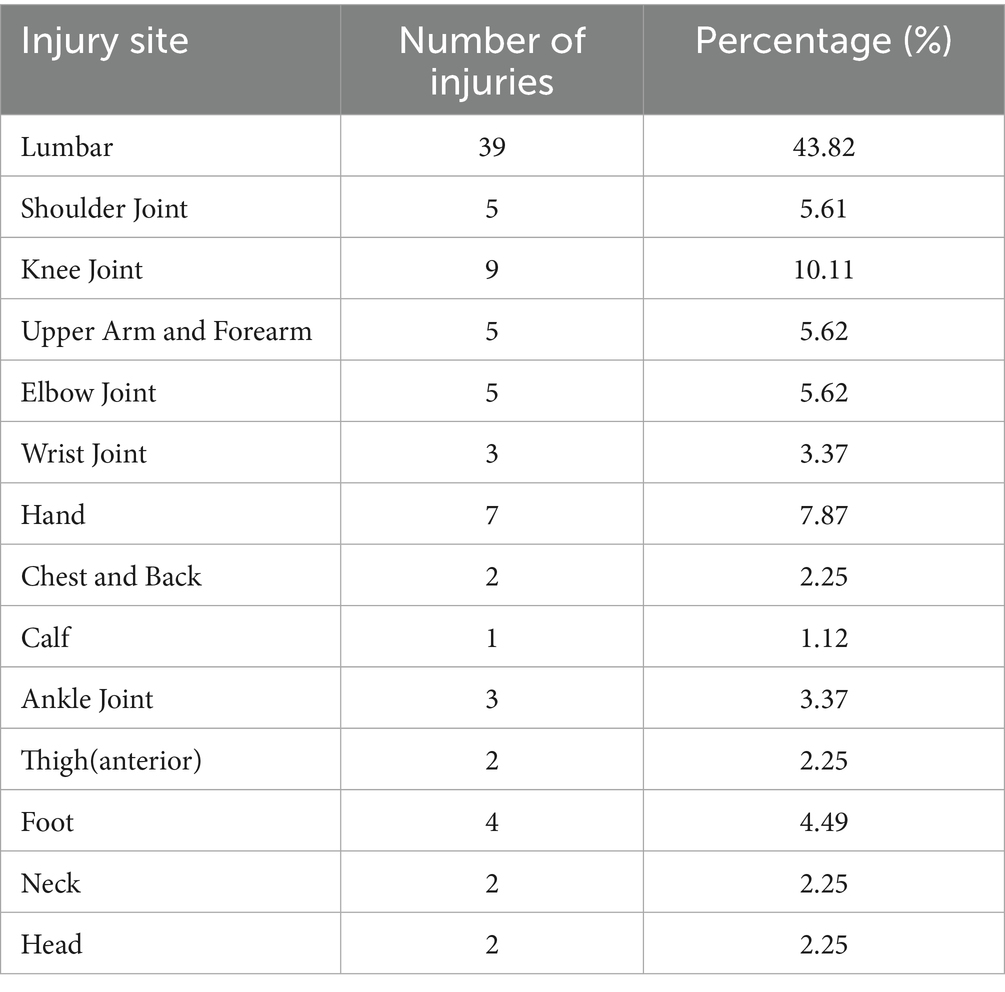Click the Head row label
The height and width of the screenshot is (992, 1005).
point(52,944)
